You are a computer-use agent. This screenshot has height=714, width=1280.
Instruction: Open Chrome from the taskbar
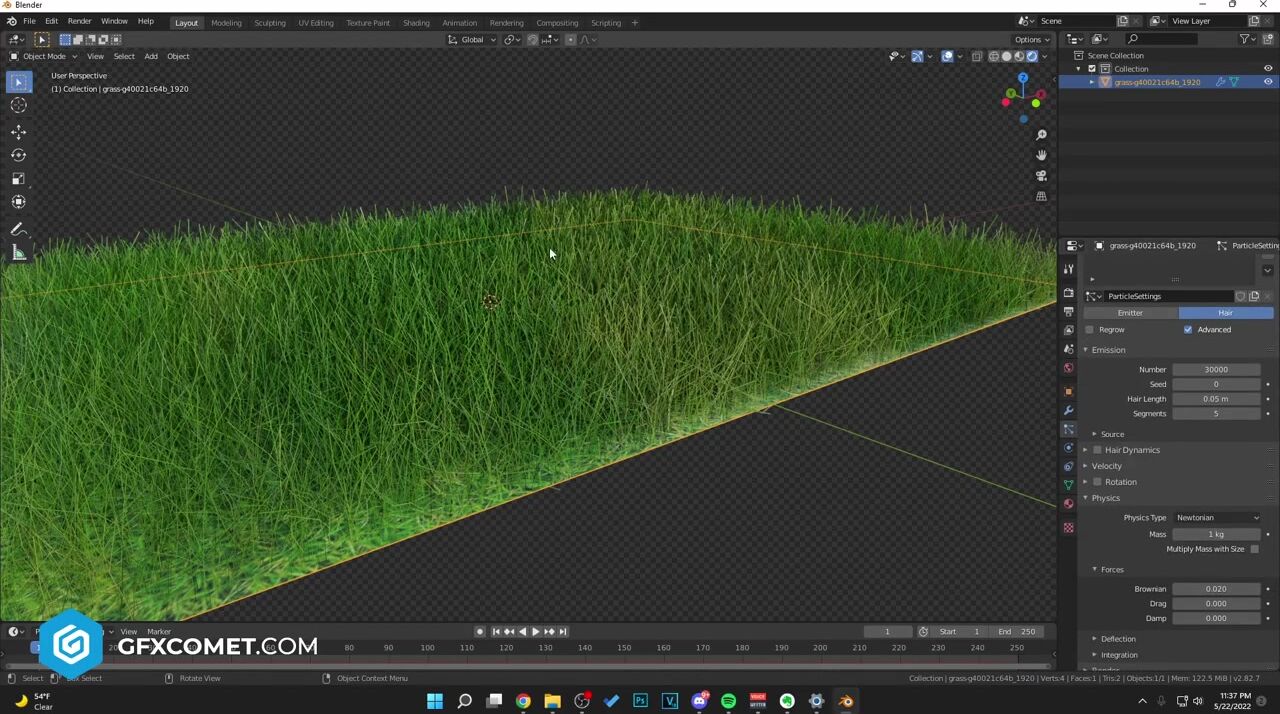(523, 701)
